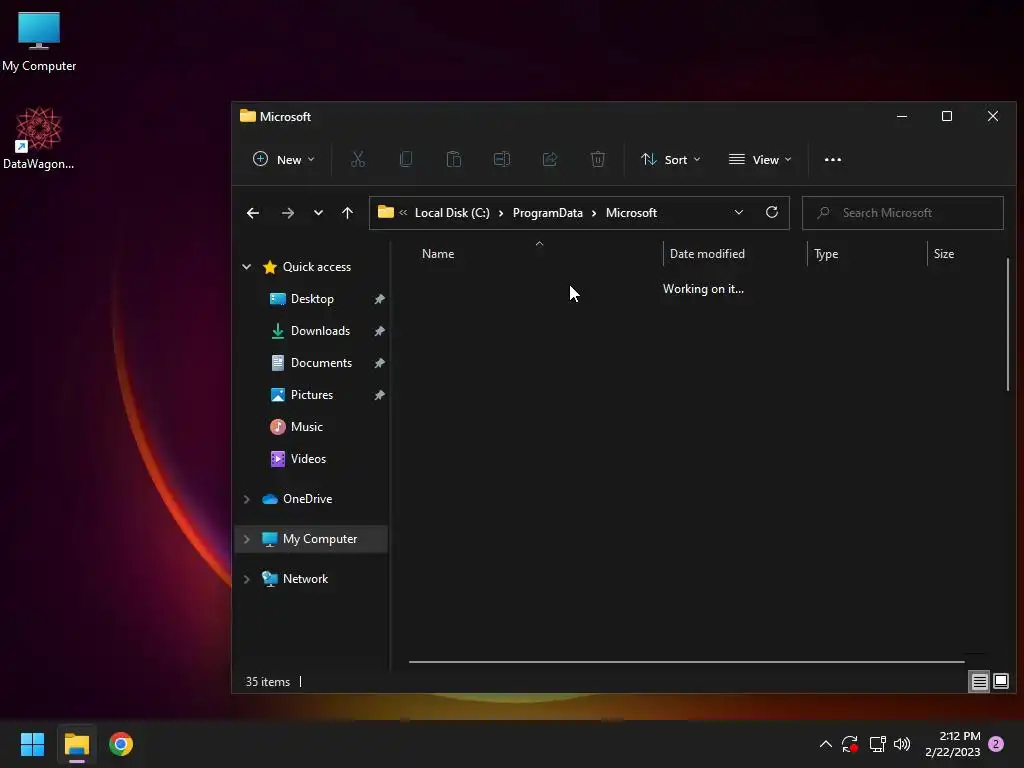This screenshot has width=1024, height=768.
Task: Focus the Search Microsoft box
Action: (903, 213)
